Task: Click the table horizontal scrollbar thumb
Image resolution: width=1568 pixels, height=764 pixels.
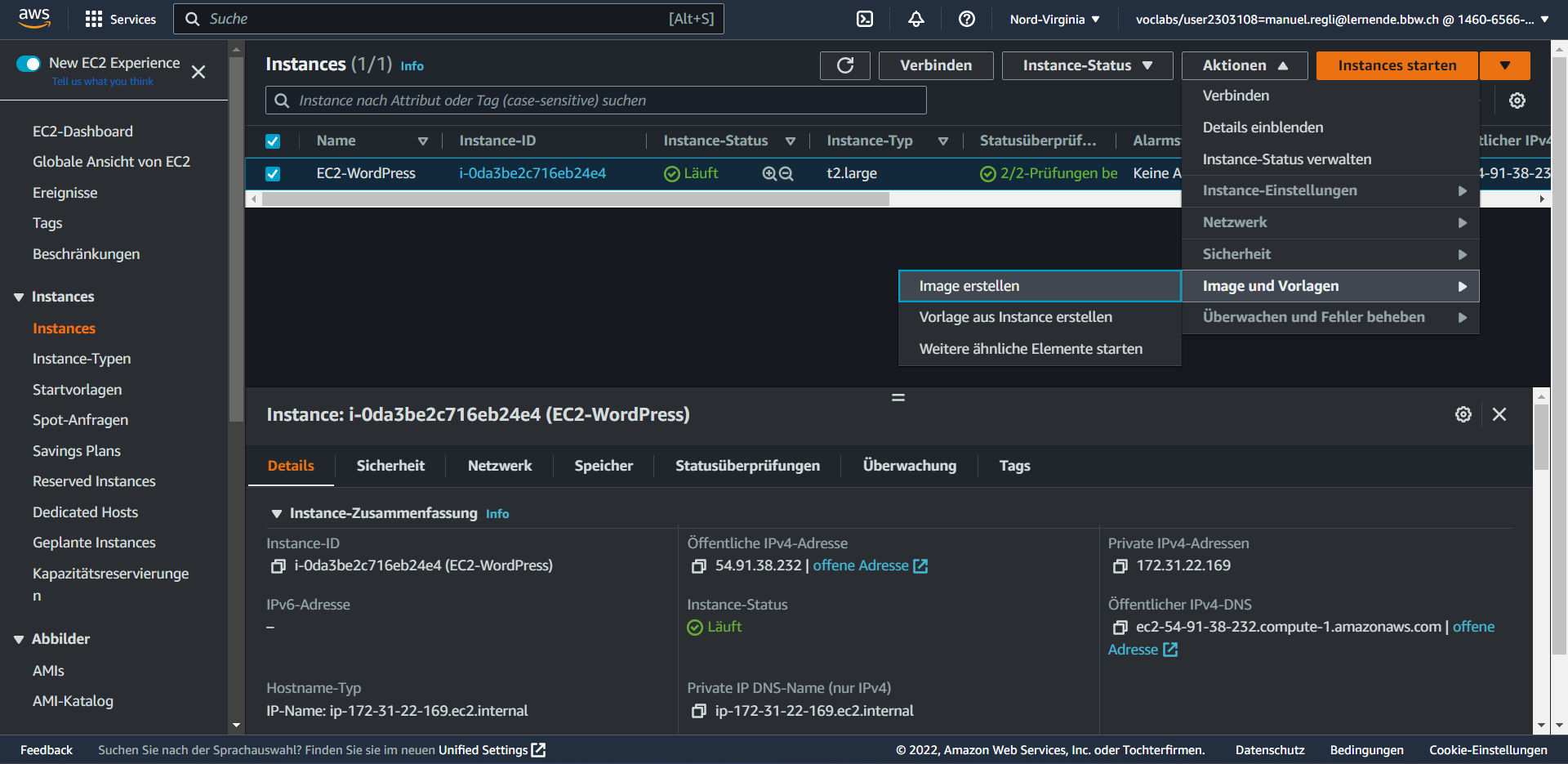Action: 575,199
